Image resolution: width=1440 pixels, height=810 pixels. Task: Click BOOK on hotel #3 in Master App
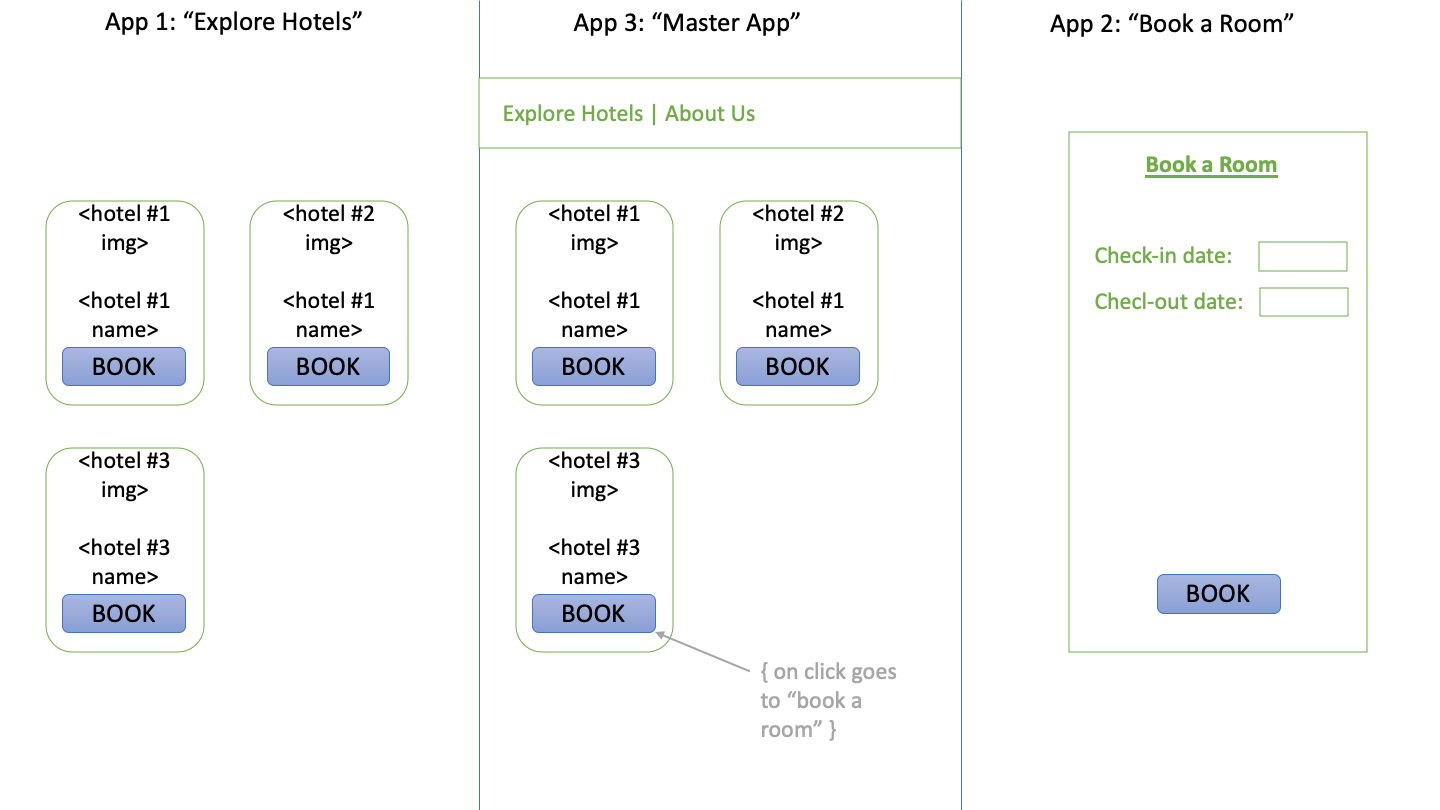point(594,613)
